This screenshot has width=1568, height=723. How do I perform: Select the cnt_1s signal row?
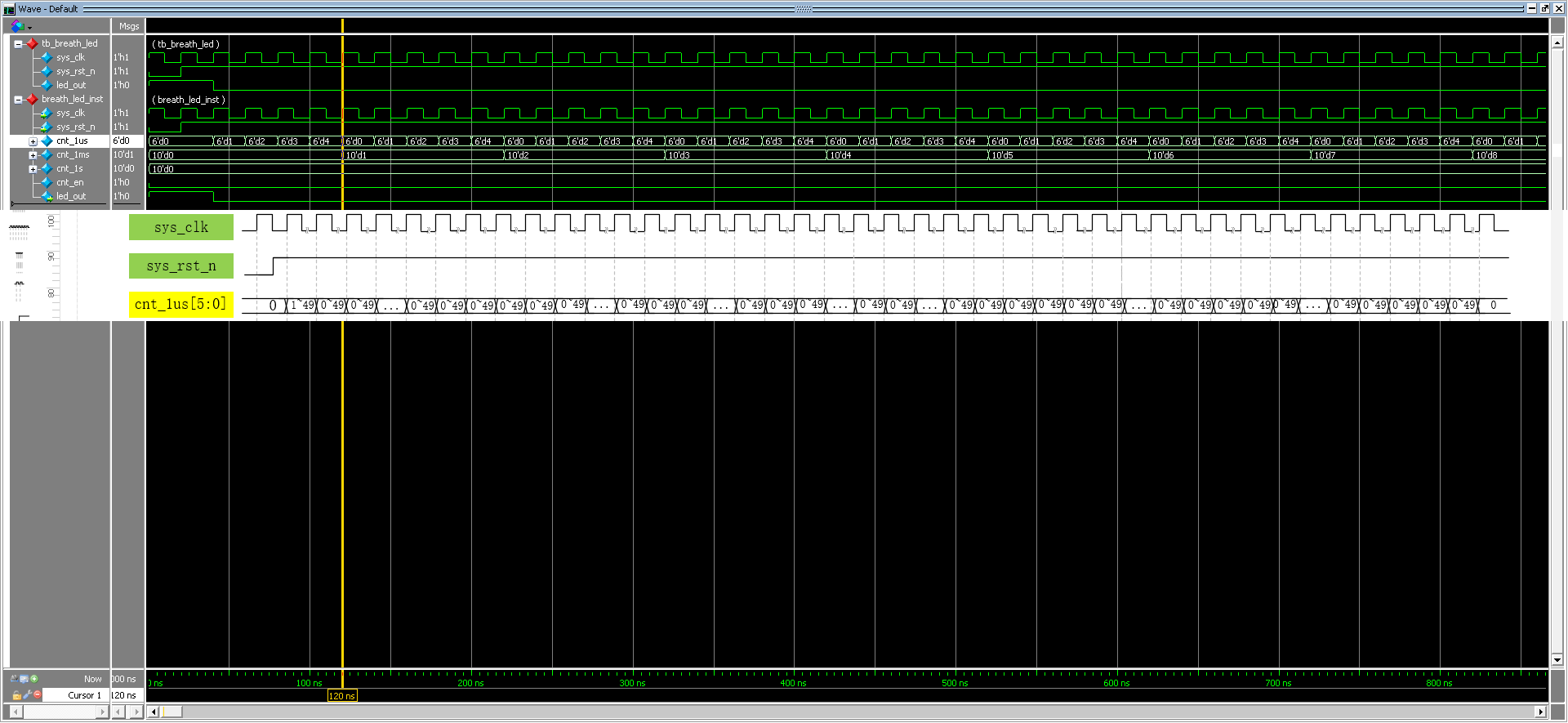pos(69,168)
